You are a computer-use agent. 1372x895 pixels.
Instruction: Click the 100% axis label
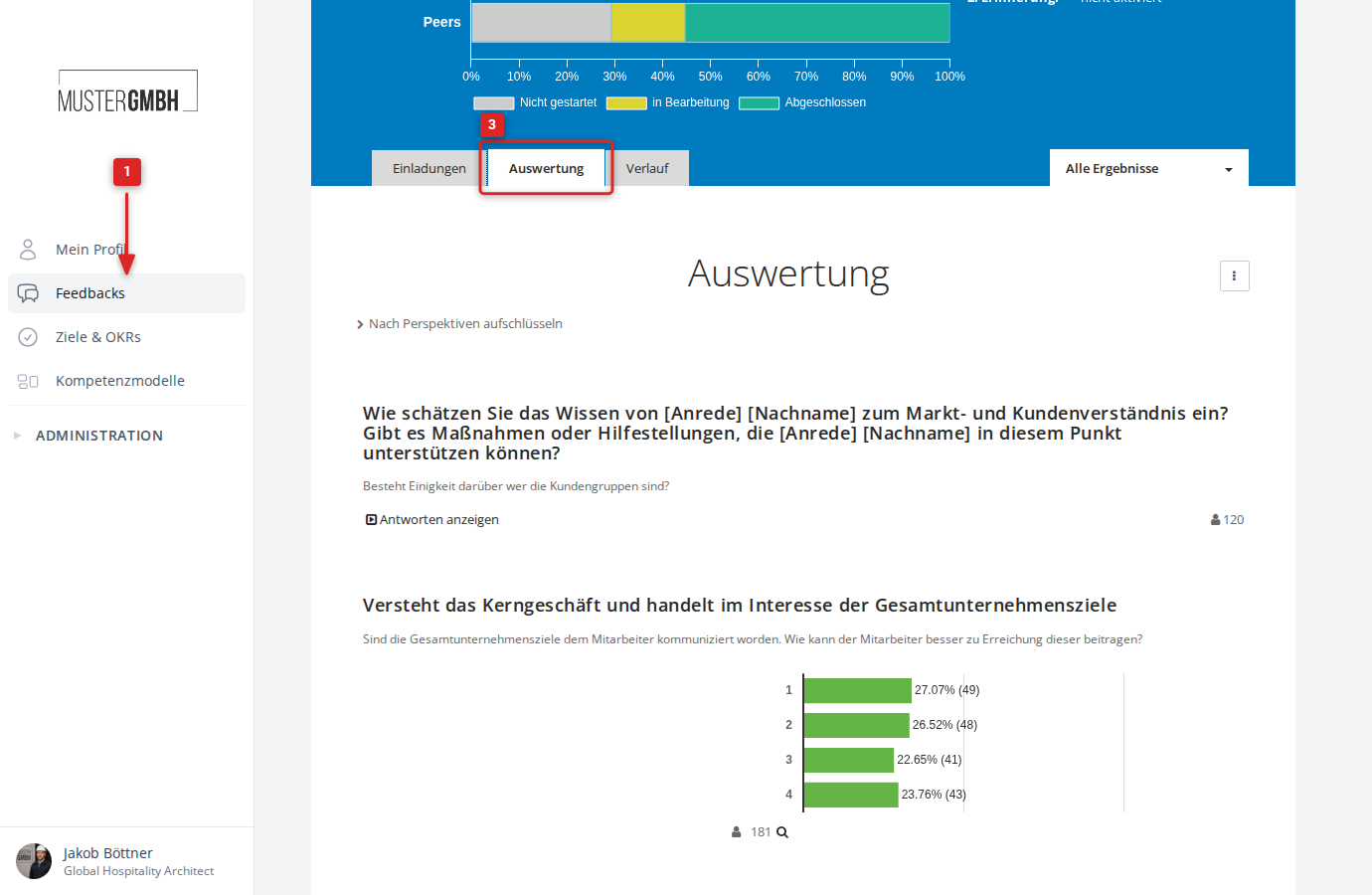pyautogui.click(x=950, y=77)
